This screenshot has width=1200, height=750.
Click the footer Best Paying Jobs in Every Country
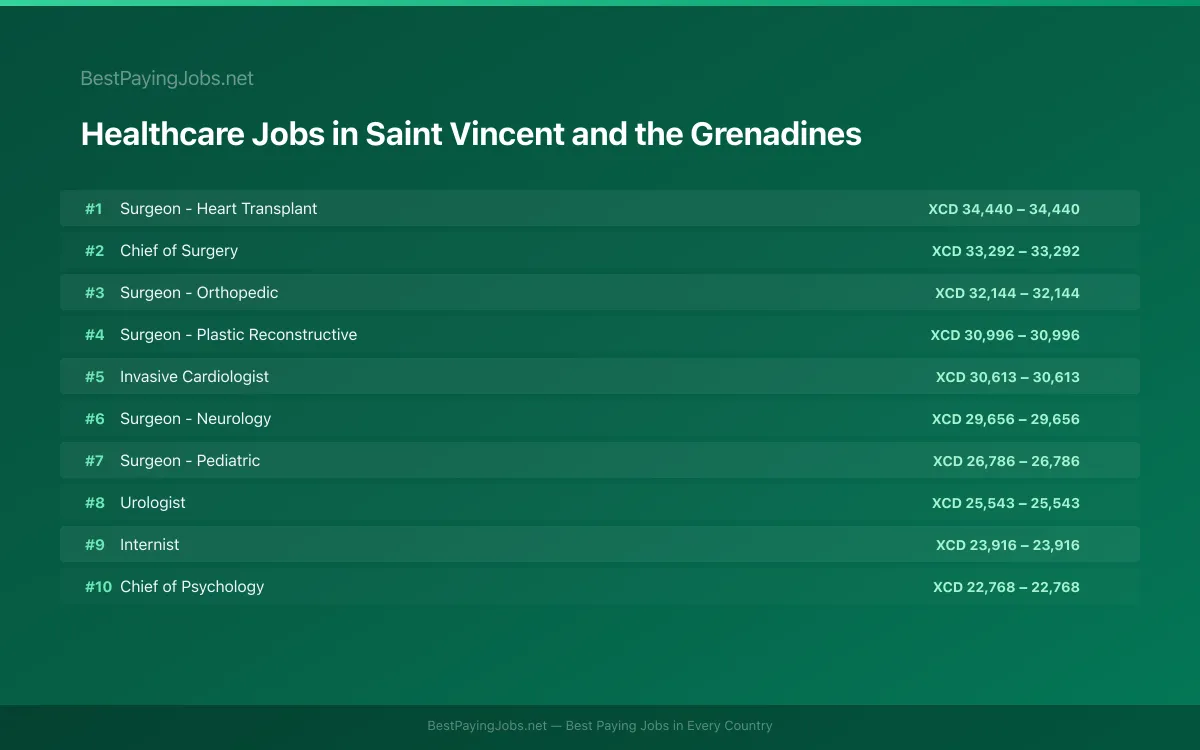click(x=669, y=726)
